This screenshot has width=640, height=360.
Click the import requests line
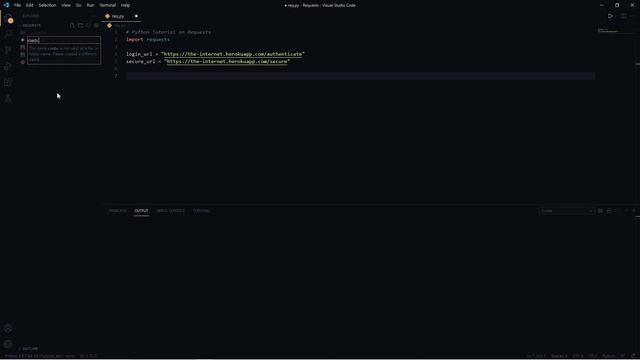pos(148,40)
